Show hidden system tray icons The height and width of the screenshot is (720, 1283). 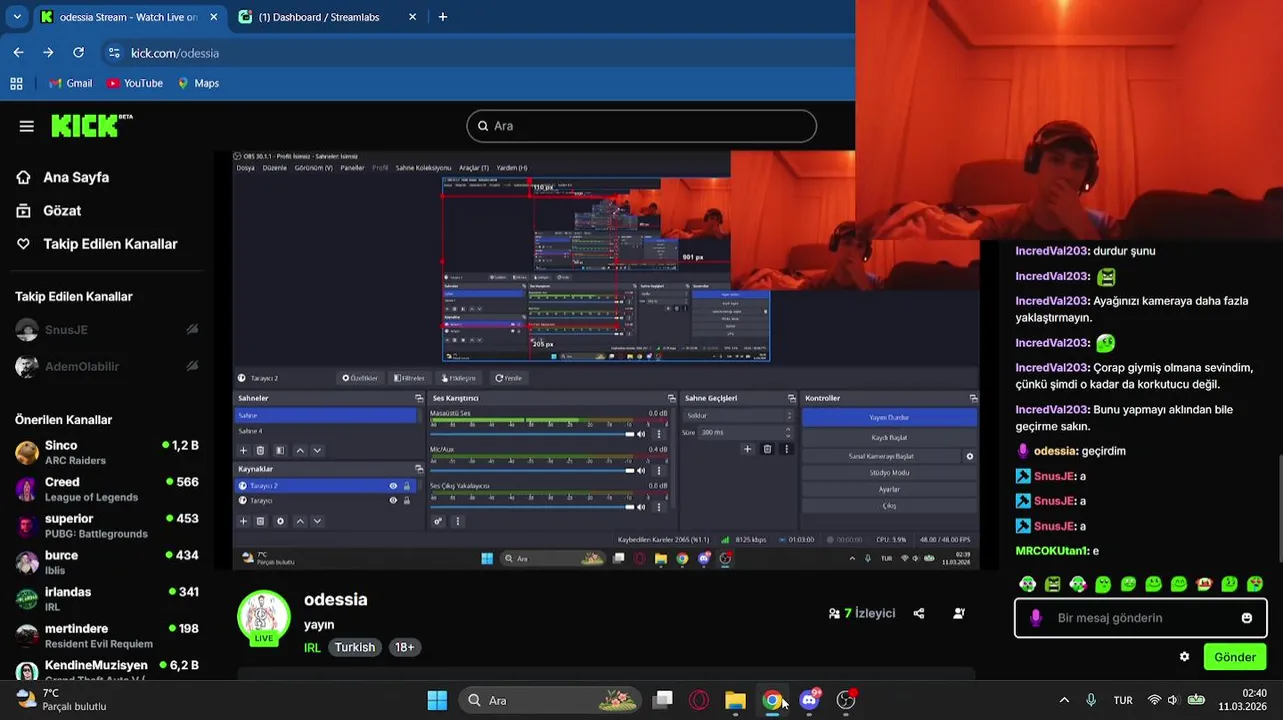tap(1064, 700)
